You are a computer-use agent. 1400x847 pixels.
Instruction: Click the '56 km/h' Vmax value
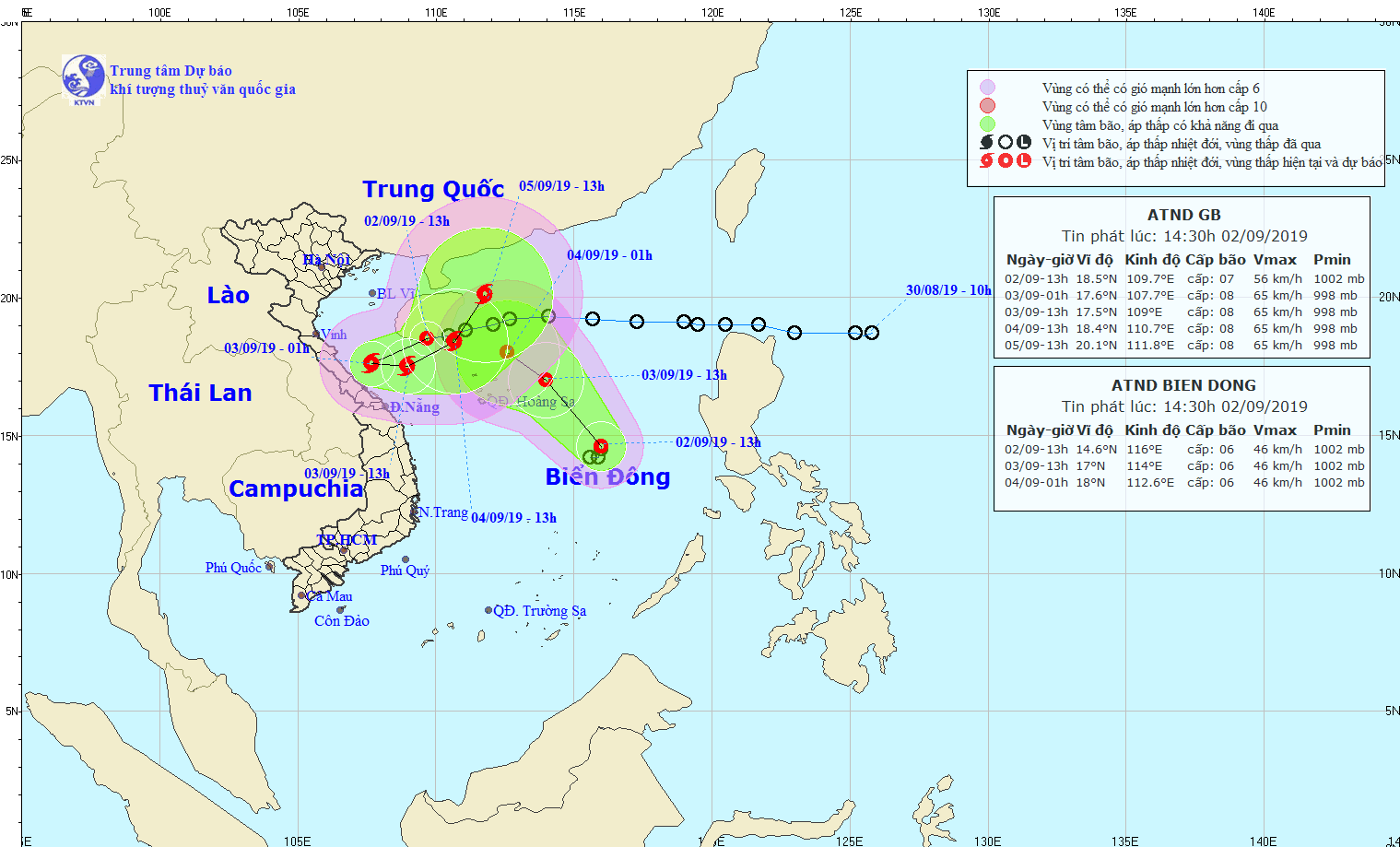[x=1277, y=279]
